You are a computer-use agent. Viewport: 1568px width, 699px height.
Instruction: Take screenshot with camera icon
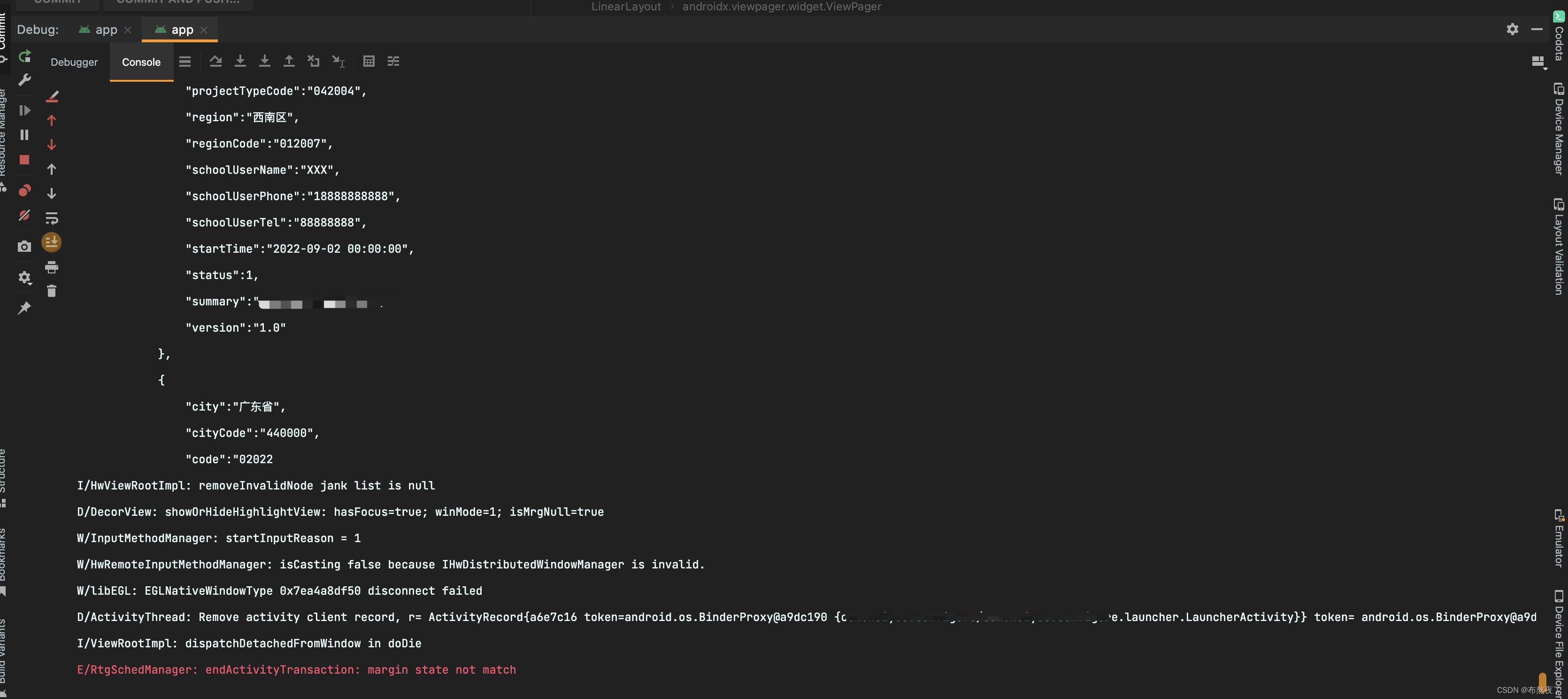click(x=24, y=247)
